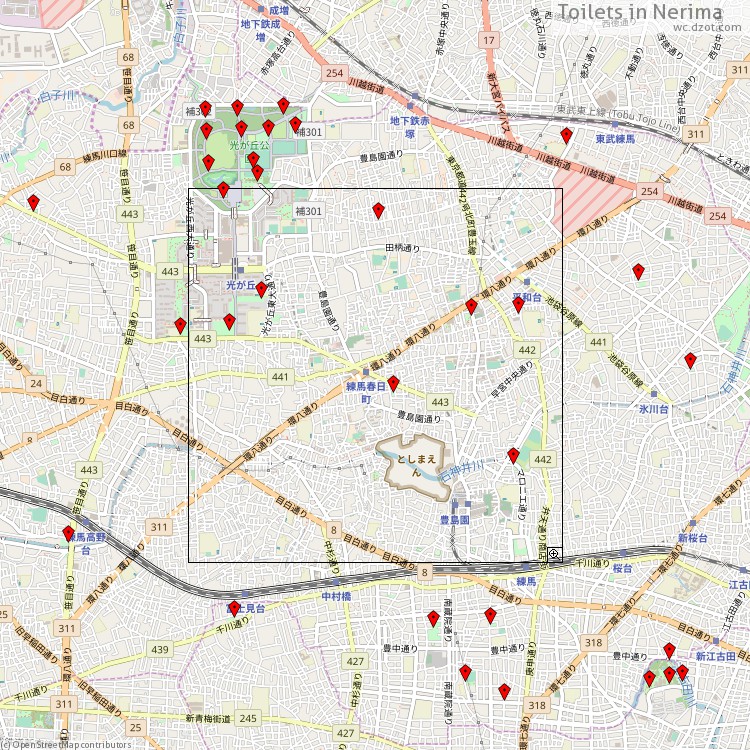
Task: Click the "Toilets in Nerima" title
Action: [651, 11]
